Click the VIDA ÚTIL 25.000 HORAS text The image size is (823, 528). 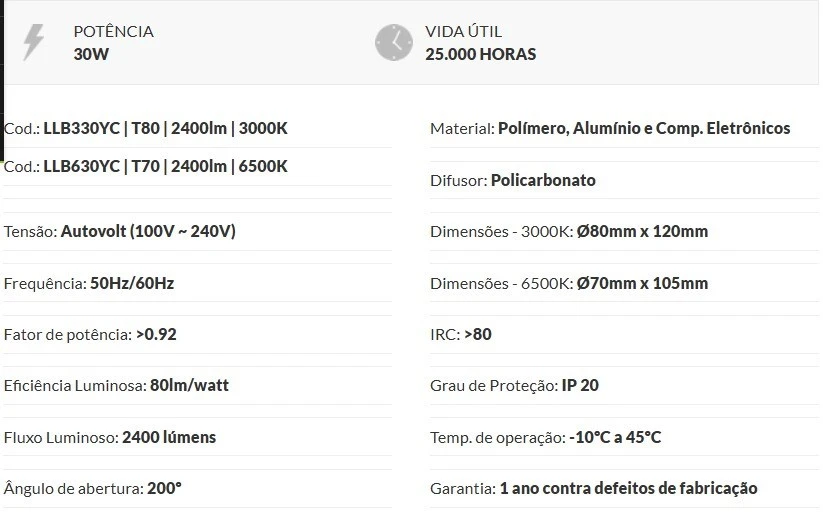point(480,42)
